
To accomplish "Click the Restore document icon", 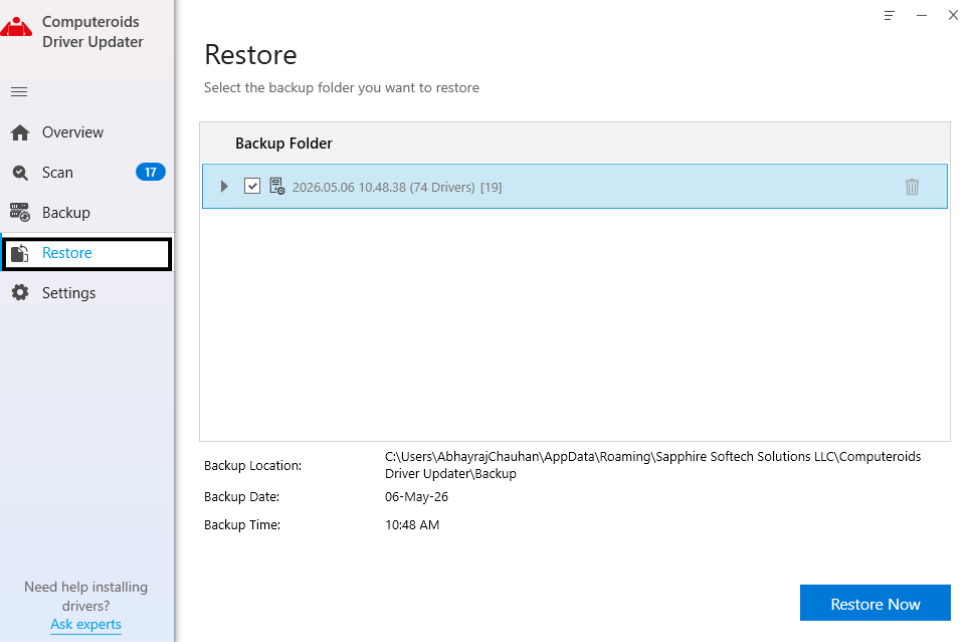I will coord(20,253).
